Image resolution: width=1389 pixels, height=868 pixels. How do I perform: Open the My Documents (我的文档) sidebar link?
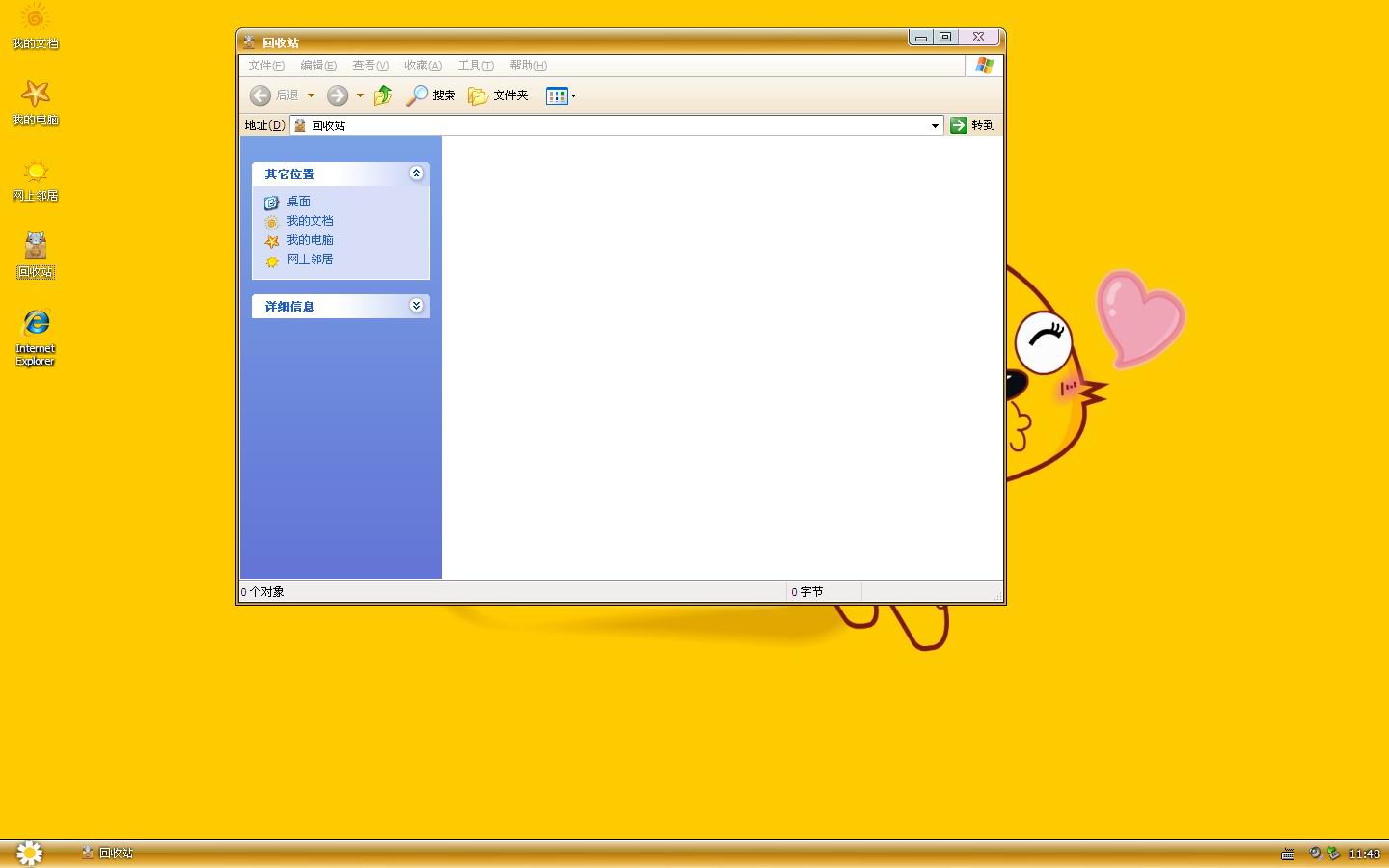click(x=310, y=221)
